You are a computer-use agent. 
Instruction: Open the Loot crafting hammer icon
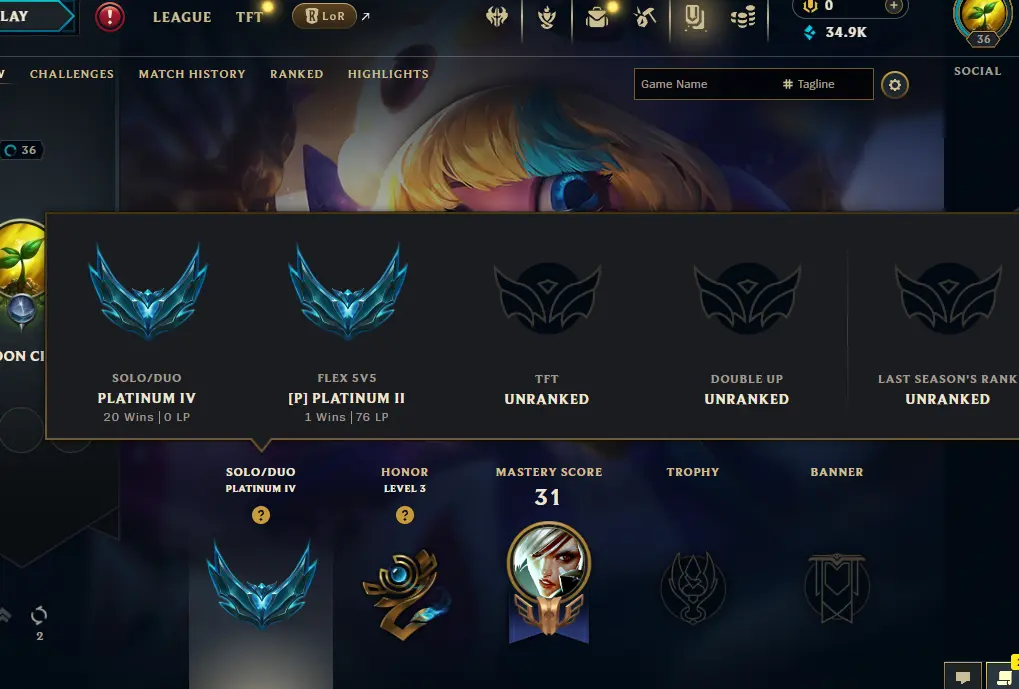click(645, 17)
